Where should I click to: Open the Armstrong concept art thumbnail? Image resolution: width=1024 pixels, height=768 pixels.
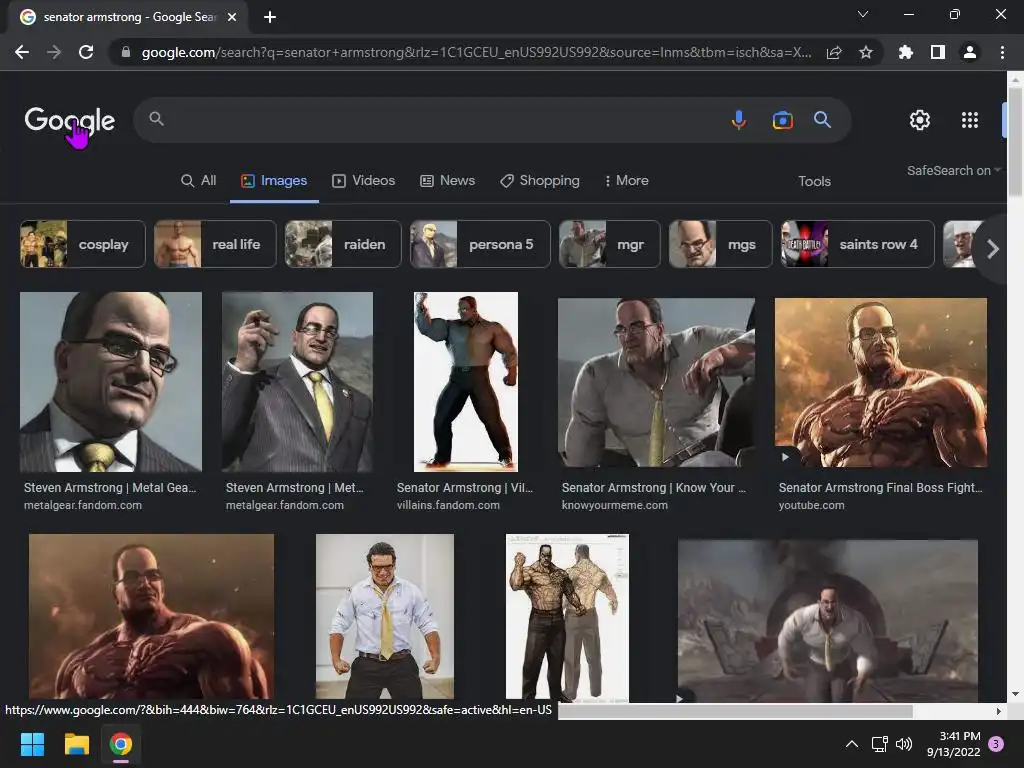tap(567, 618)
